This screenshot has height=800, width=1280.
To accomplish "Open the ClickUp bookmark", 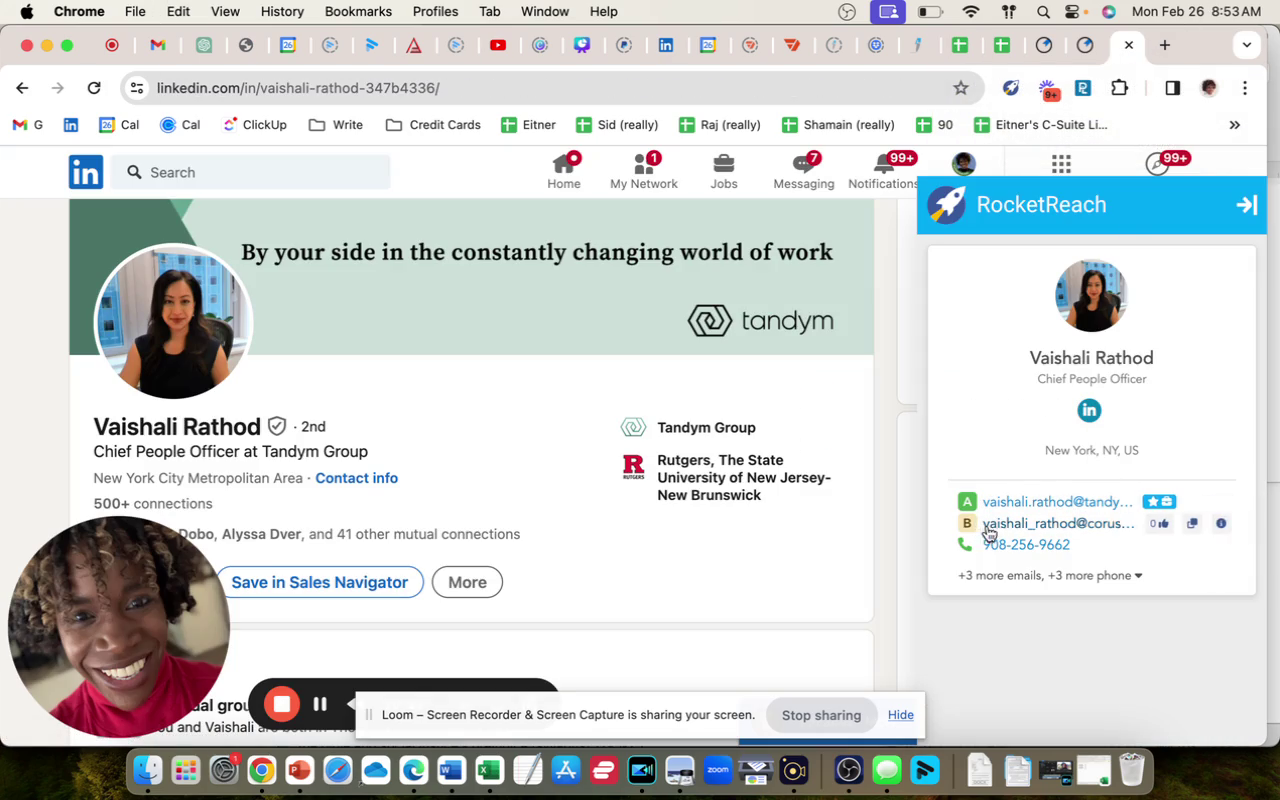I will (x=254, y=125).
